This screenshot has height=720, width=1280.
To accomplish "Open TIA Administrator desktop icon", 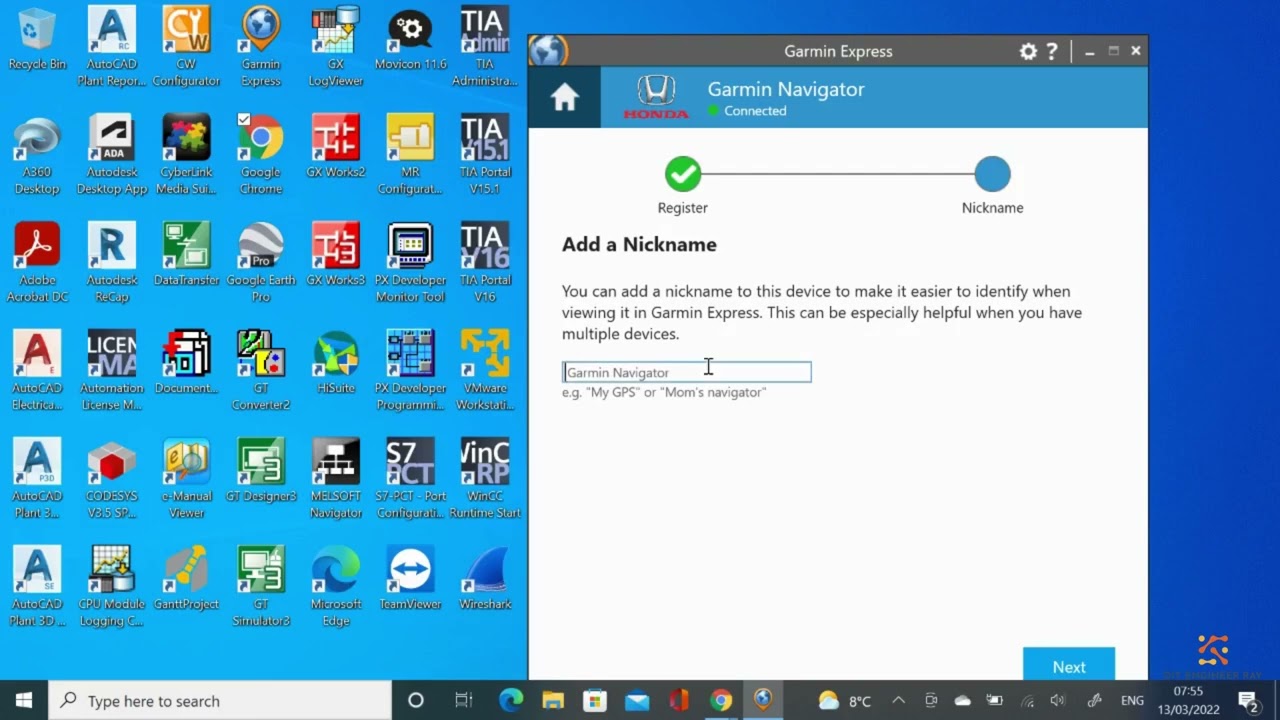I will pos(485,47).
